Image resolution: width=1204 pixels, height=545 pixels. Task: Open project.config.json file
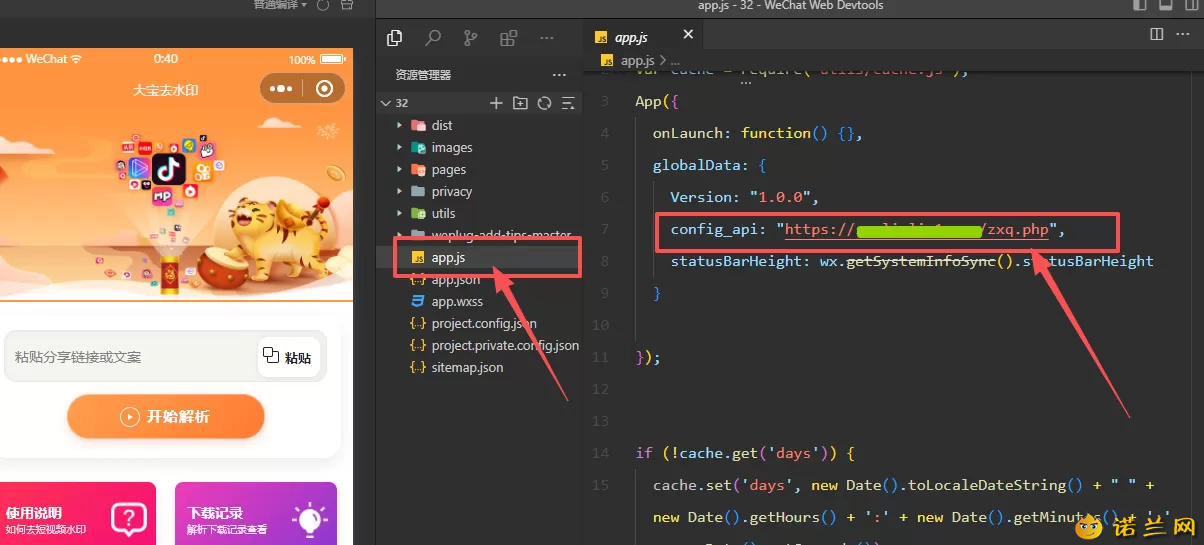pos(477,323)
